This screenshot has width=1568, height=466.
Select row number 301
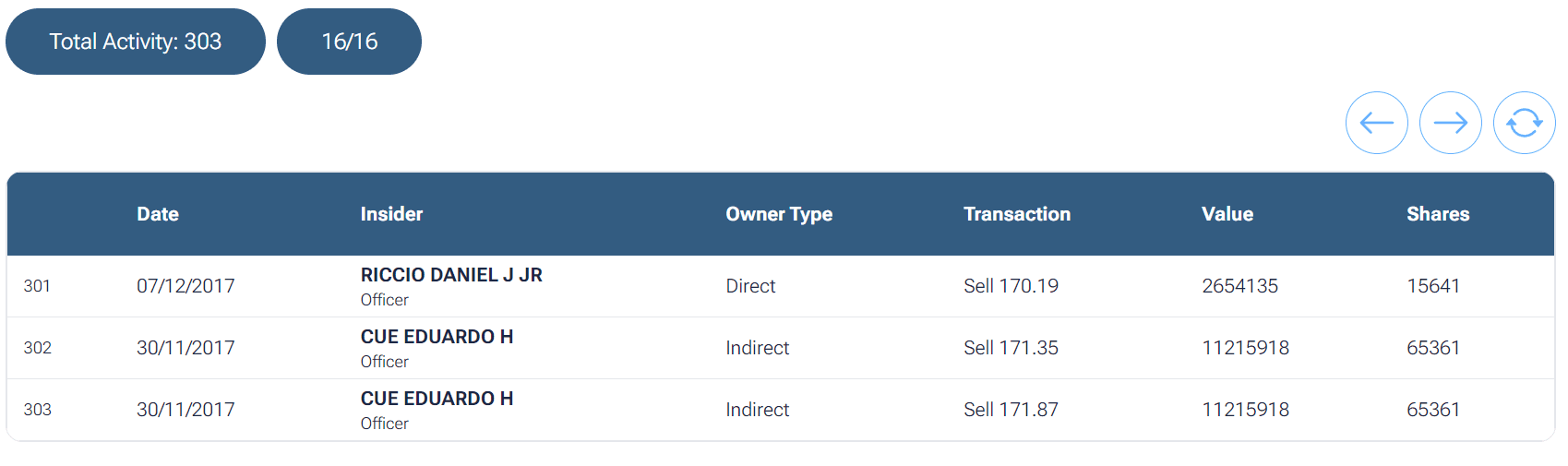point(37,286)
